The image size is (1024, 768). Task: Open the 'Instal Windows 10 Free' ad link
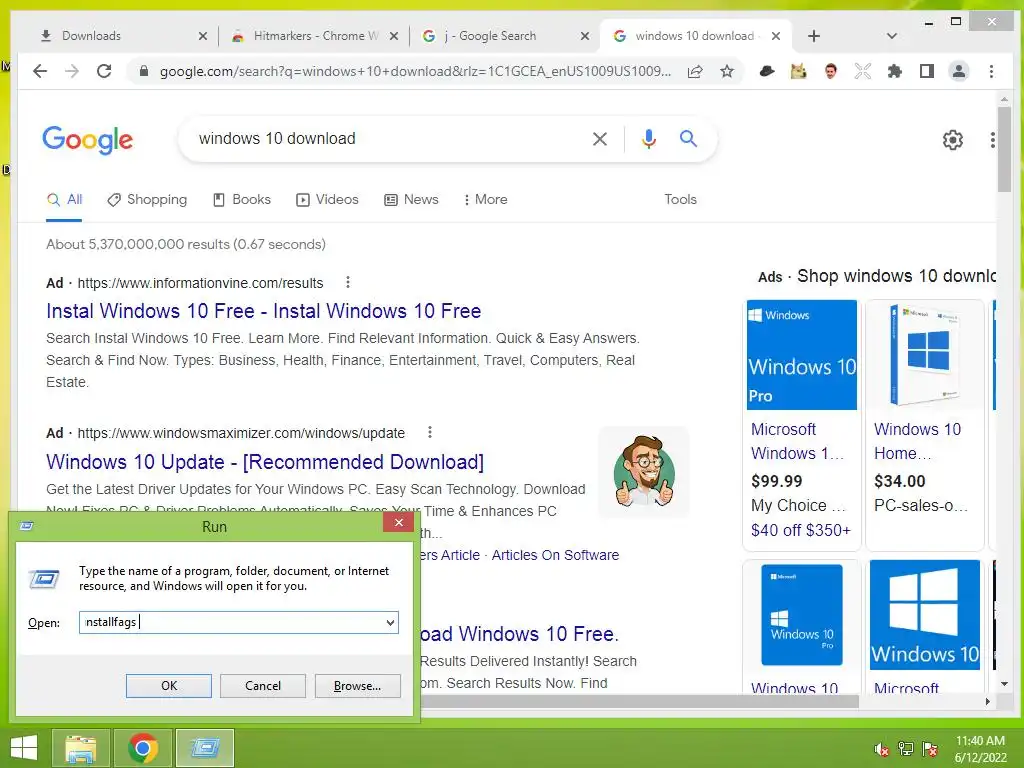tap(264, 311)
